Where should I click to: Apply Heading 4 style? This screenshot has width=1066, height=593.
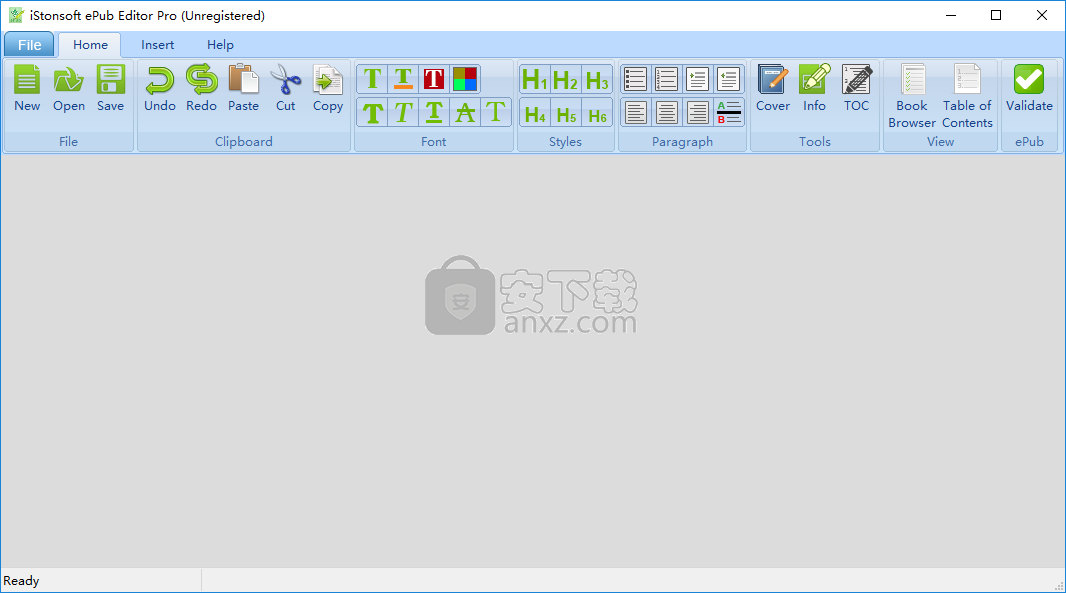click(535, 113)
